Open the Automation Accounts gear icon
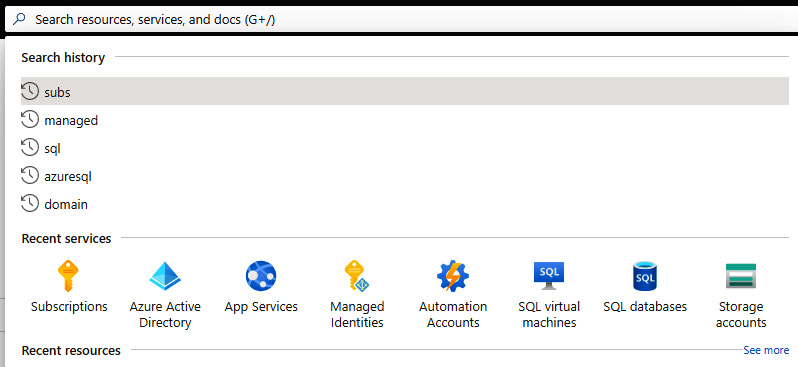 tap(452, 276)
